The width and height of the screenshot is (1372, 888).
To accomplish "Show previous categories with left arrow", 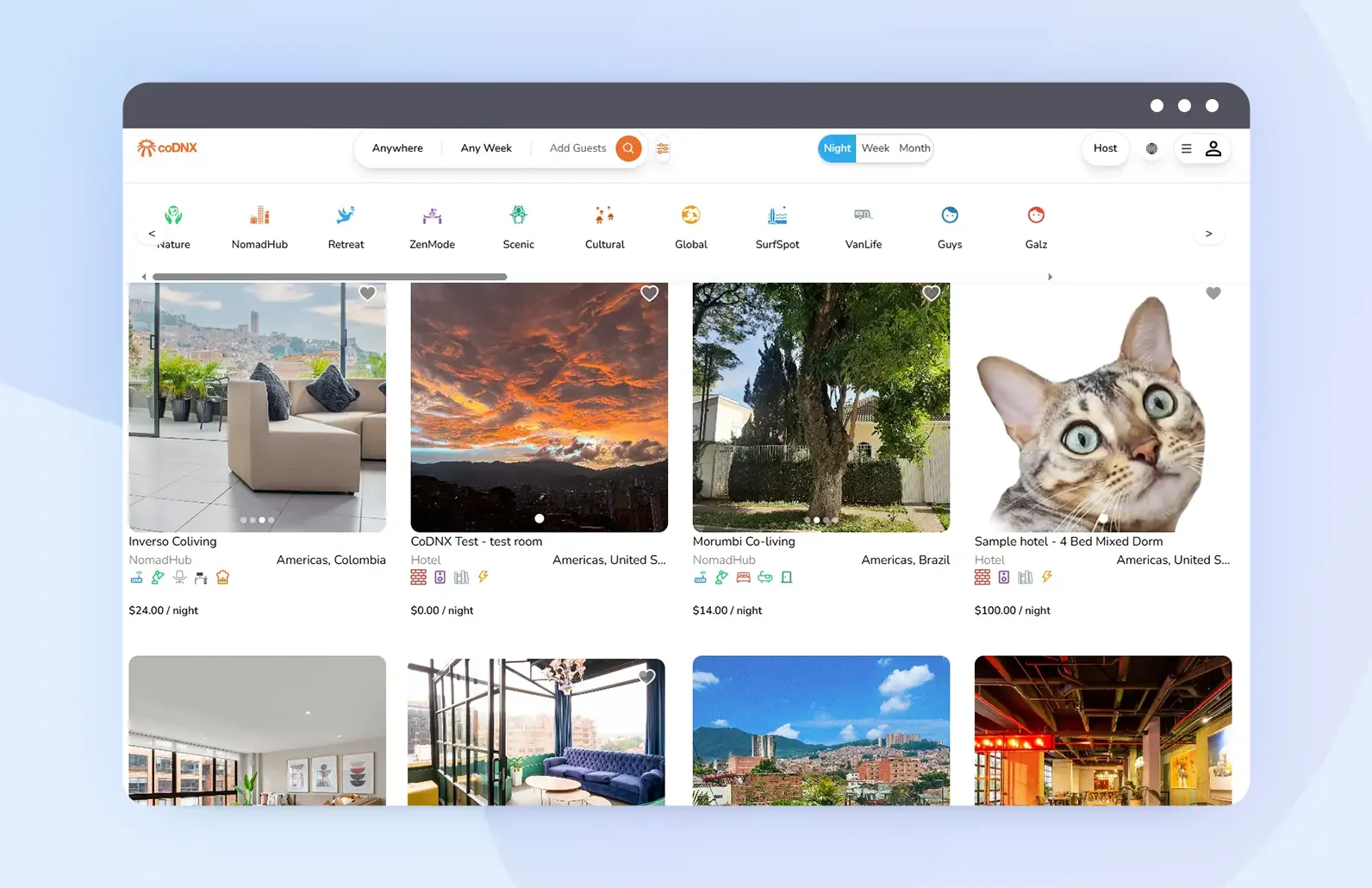I will coord(152,234).
